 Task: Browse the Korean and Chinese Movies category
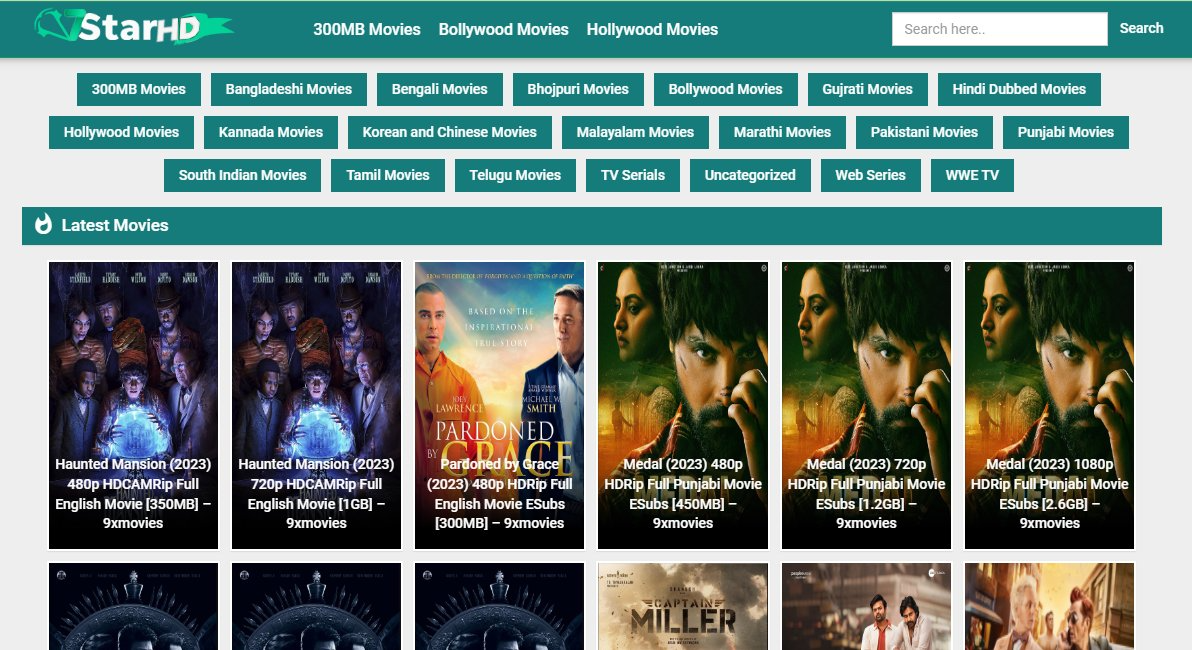pos(449,132)
